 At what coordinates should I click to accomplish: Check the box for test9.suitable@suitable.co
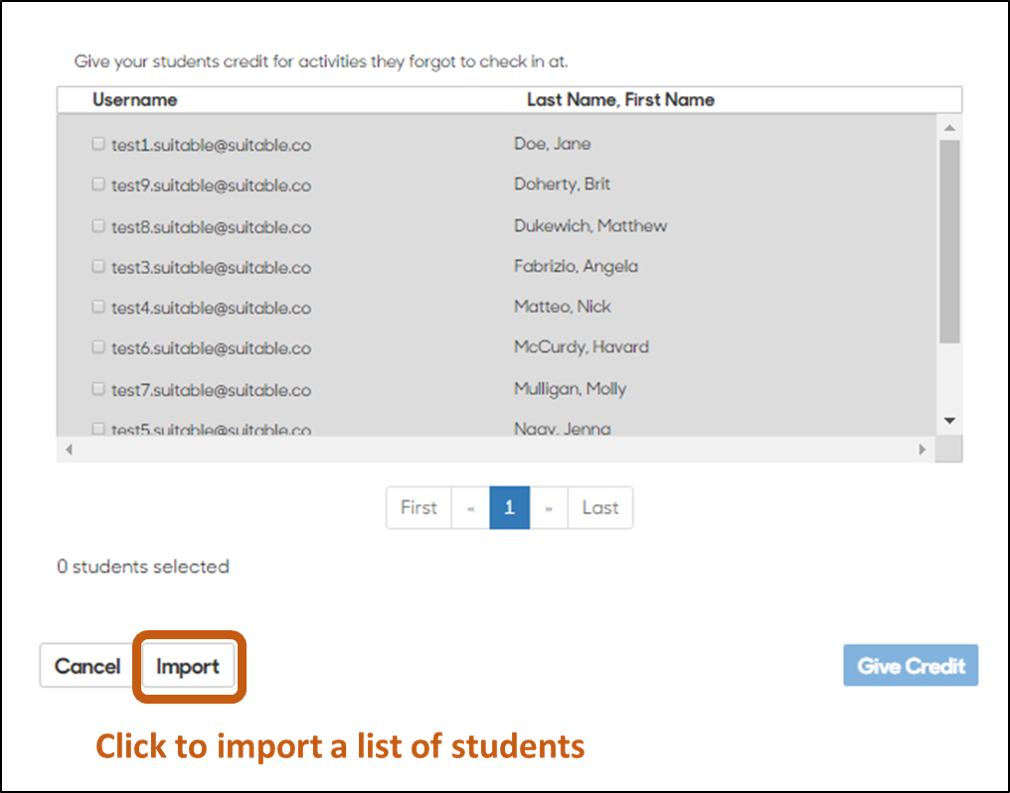point(98,184)
